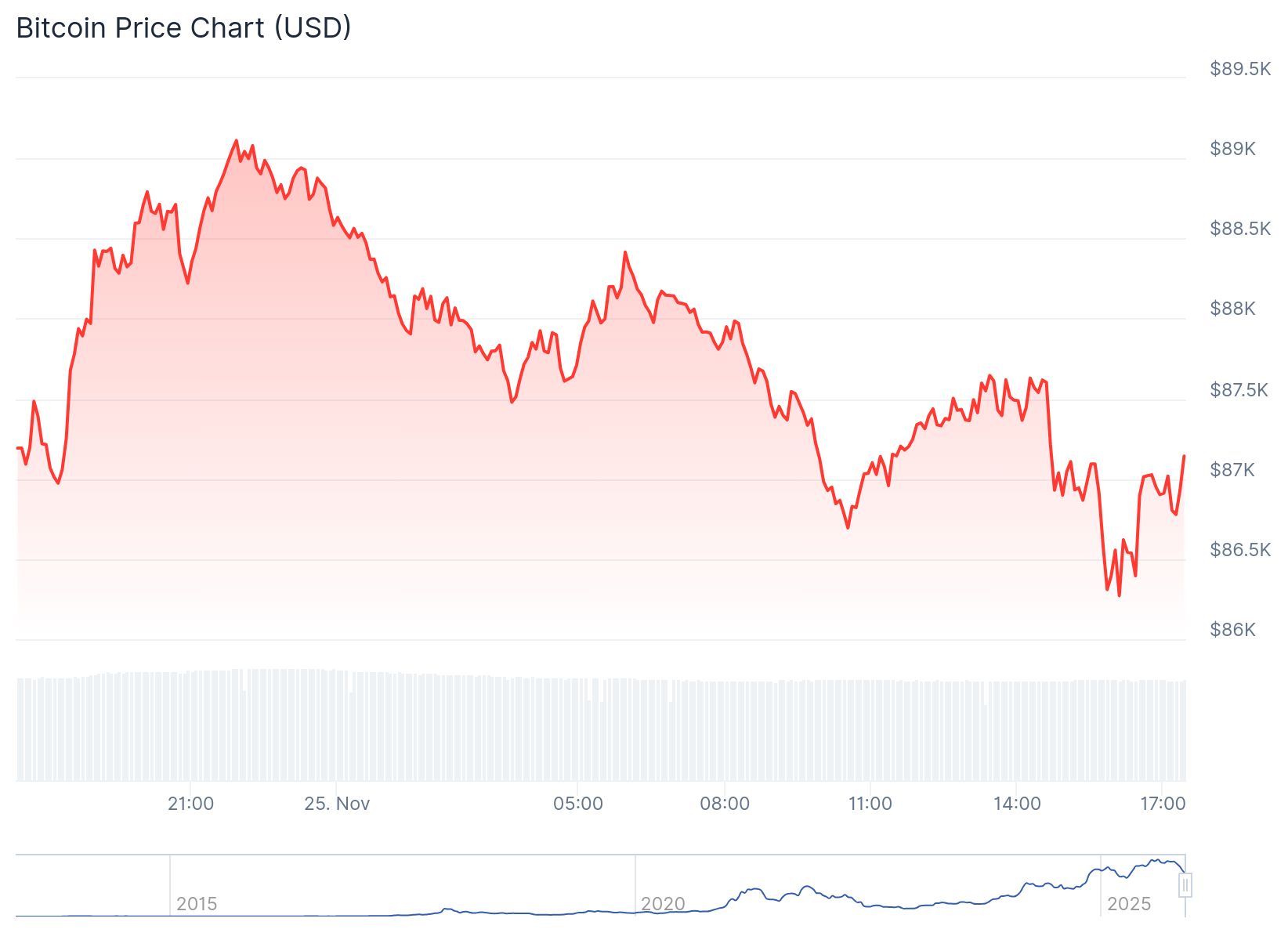
Task: Click the 08:00 time axis label
Action: pos(725,804)
